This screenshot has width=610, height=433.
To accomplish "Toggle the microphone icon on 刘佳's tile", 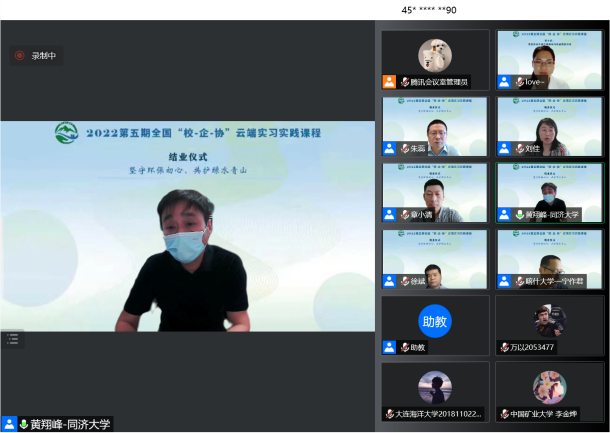I will point(520,148).
